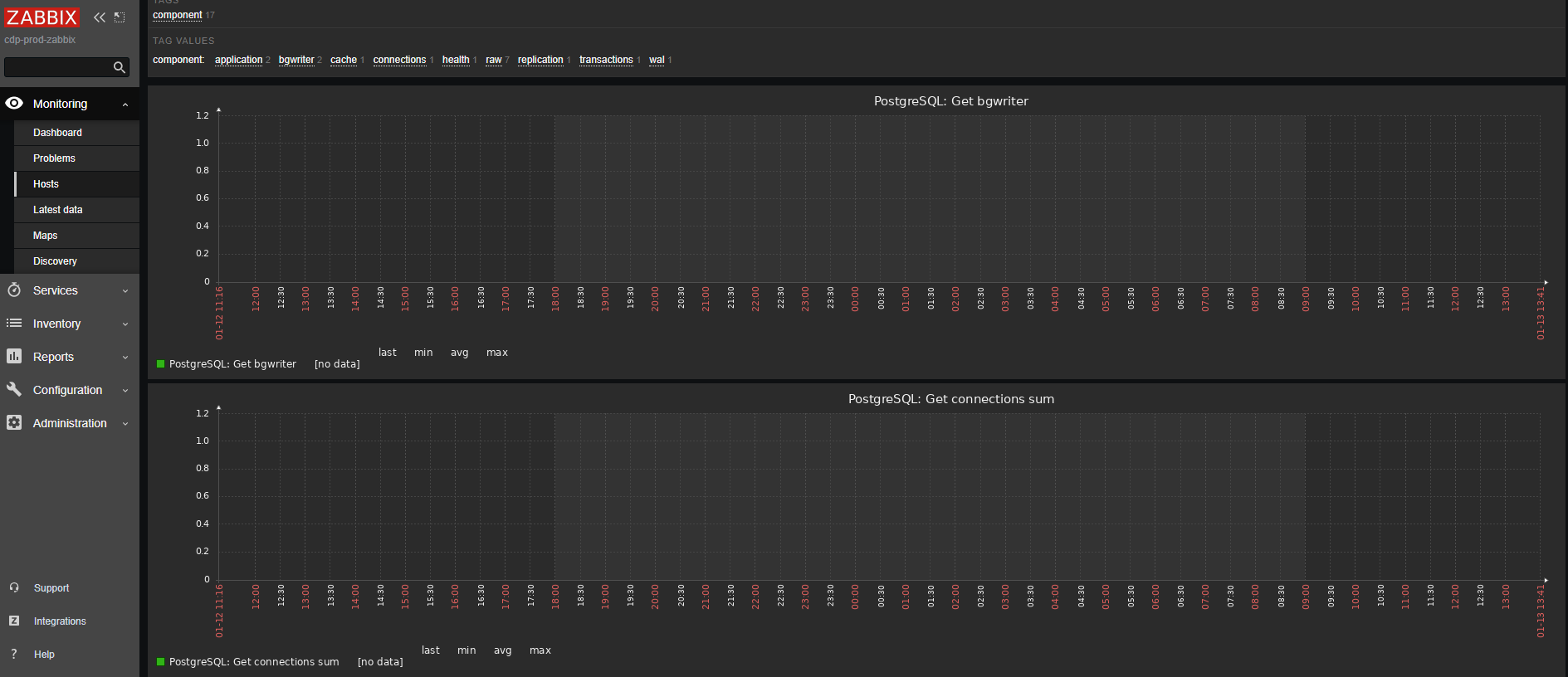Click the Reports chart icon
This screenshot has height=677, width=1568.
click(x=14, y=357)
